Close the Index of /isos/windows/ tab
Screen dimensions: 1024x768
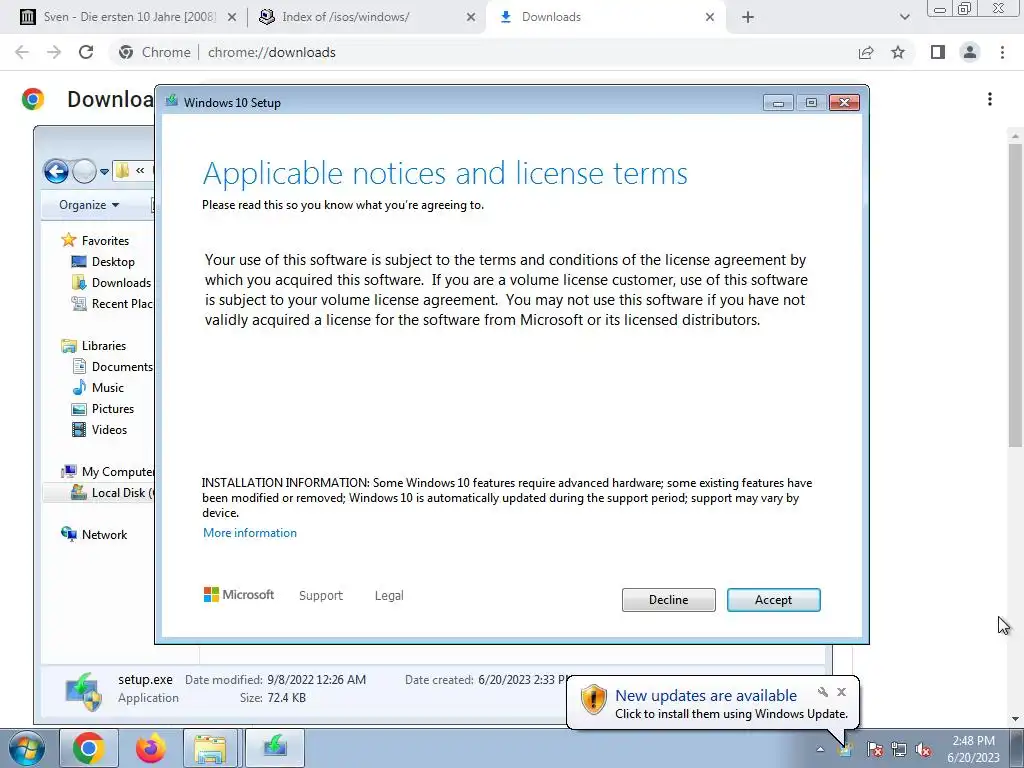pyautogui.click(x=471, y=18)
